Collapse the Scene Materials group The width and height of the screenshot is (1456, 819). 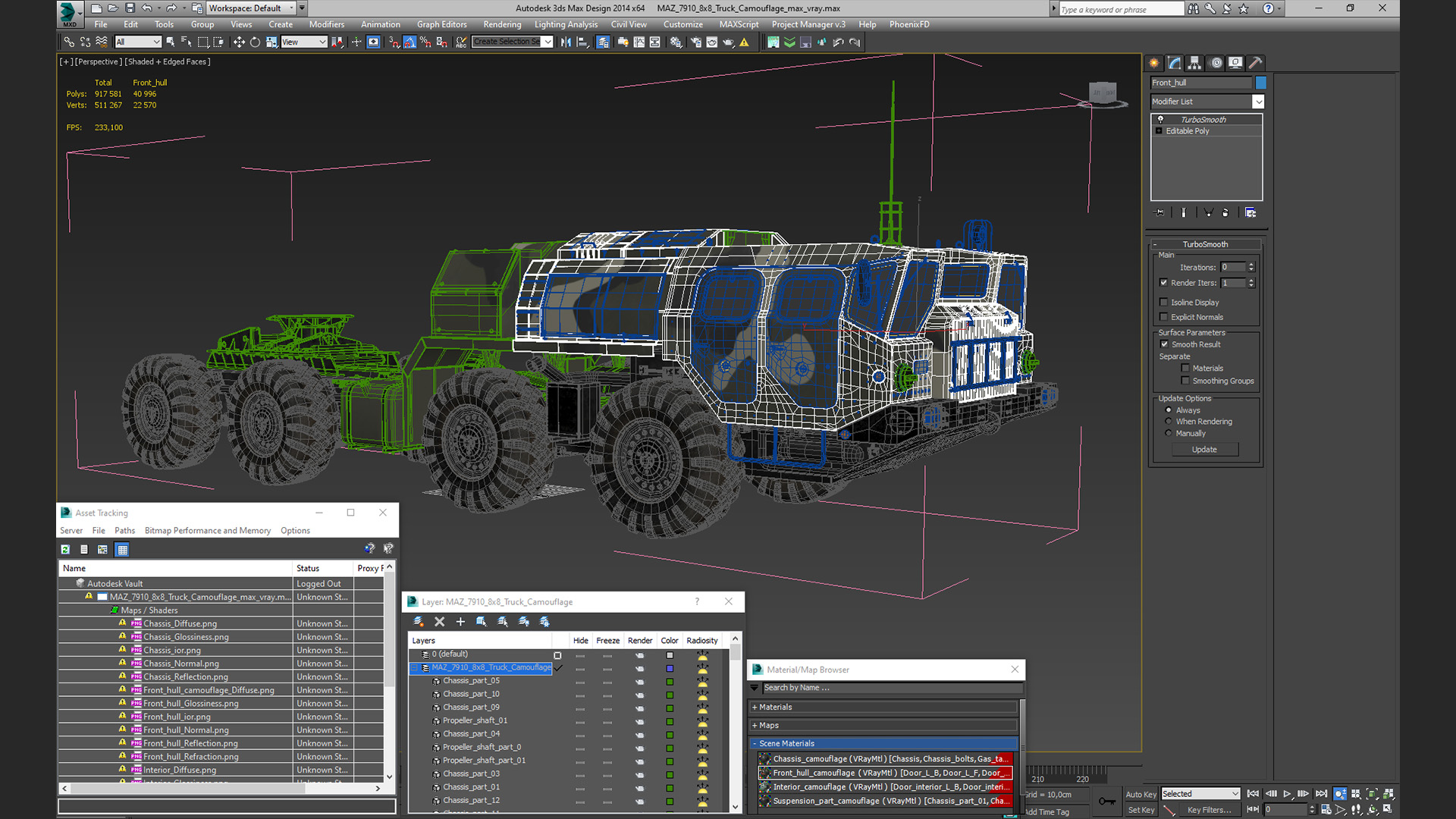(x=755, y=744)
